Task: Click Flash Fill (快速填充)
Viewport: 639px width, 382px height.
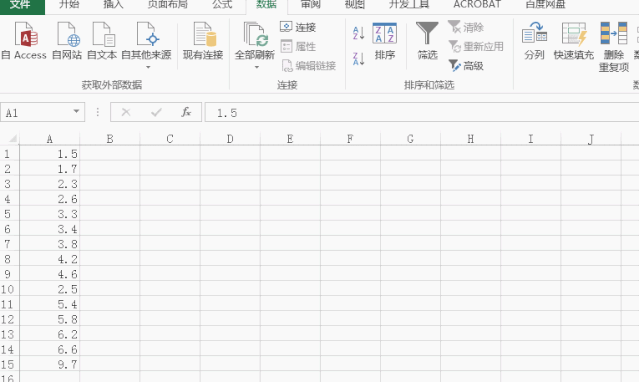Action: pos(574,41)
